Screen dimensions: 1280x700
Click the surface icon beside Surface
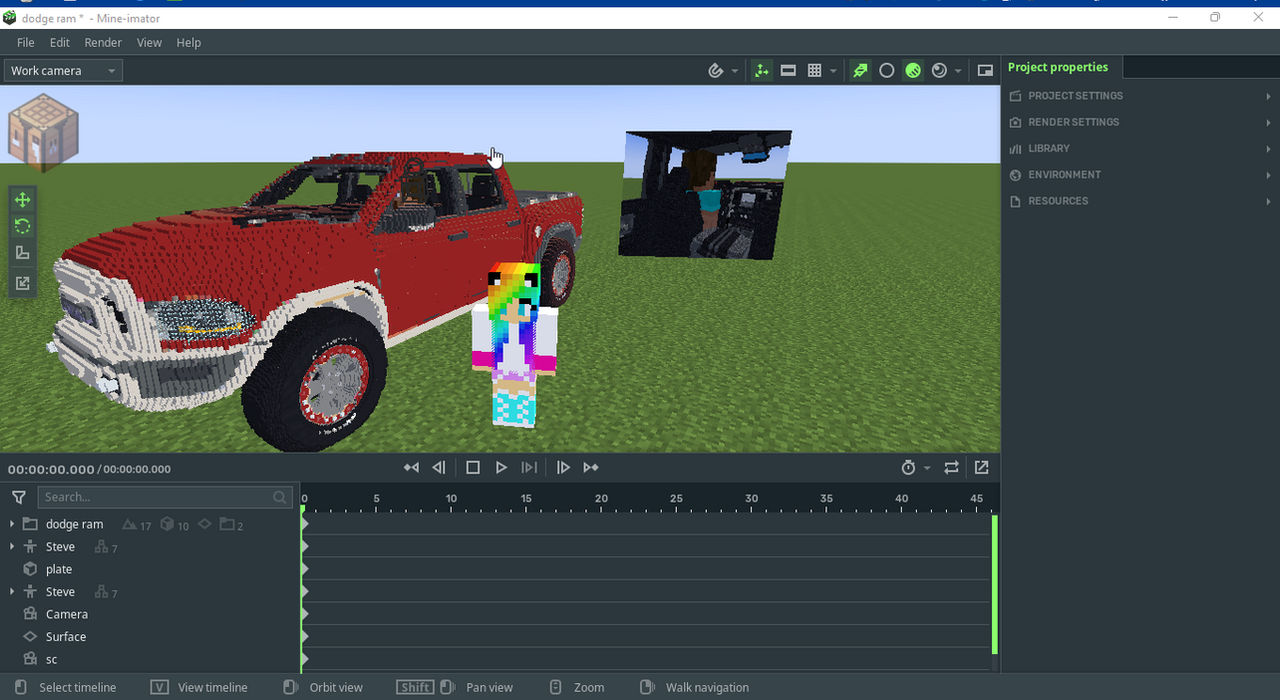30,637
